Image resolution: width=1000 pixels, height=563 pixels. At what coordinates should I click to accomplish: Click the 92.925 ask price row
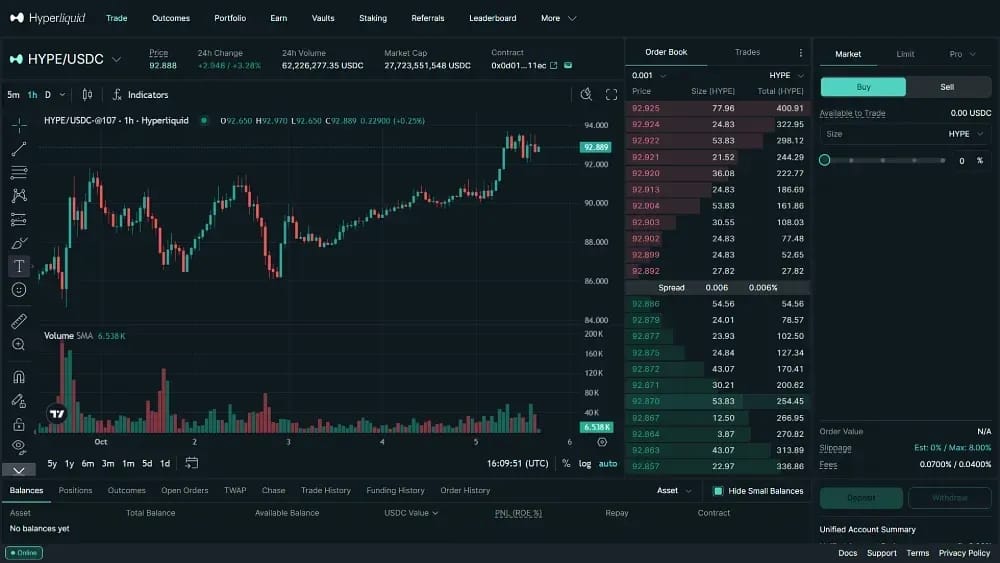pyautogui.click(x=717, y=108)
